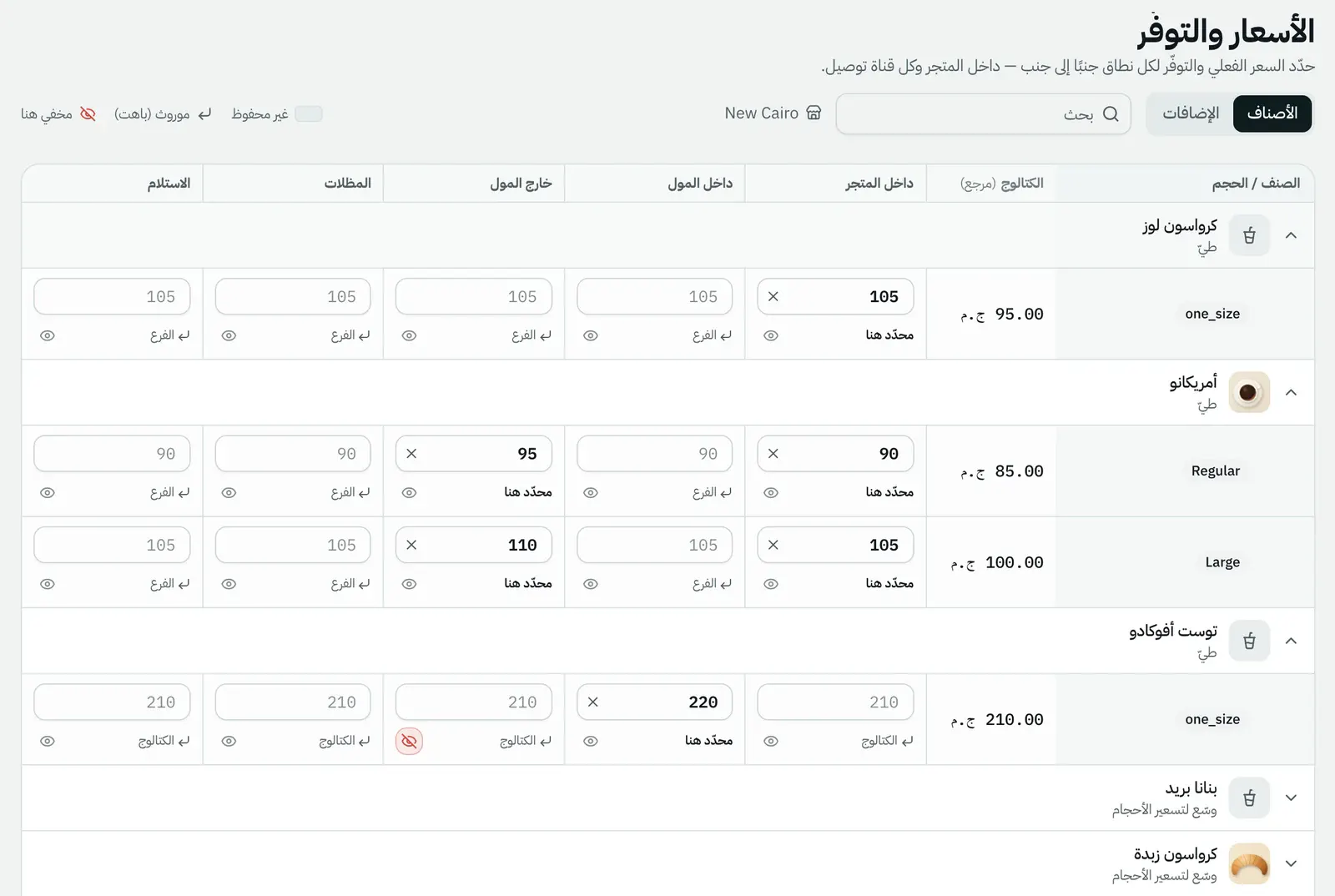The image size is (1335, 896).
Task: Click the بنانا بريد product placeholder icon
Action: [x=1249, y=798]
